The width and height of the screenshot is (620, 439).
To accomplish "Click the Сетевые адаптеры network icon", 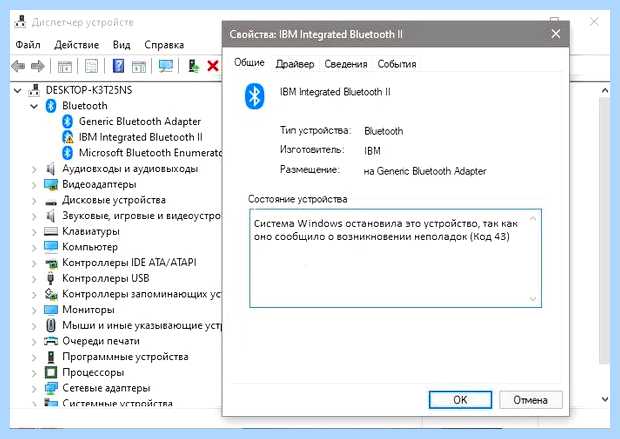I will pyautogui.click(x=51, y=388).
